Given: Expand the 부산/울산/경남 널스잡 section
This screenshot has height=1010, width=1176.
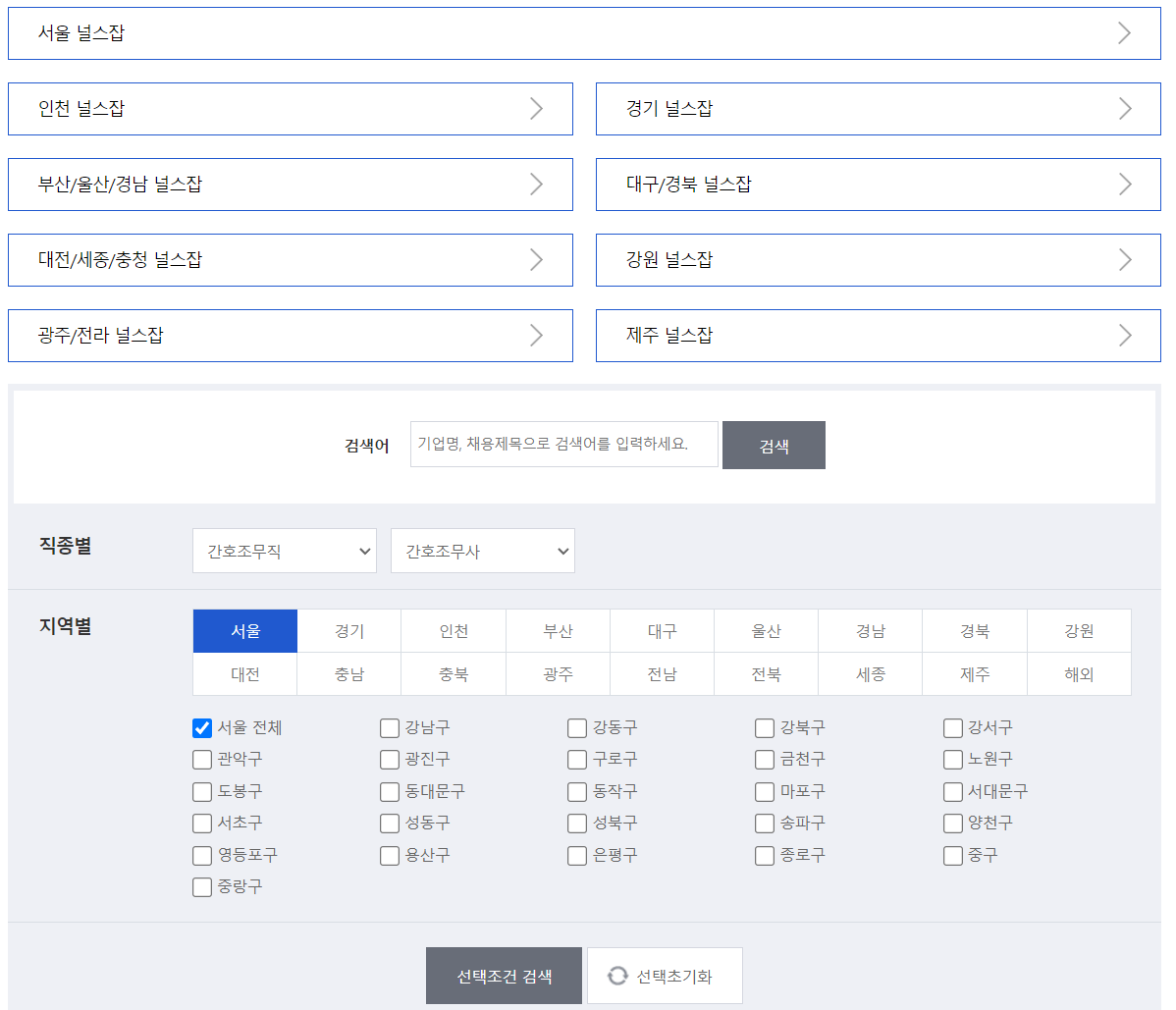Looking at the screenshot, I should click(291, 185).
